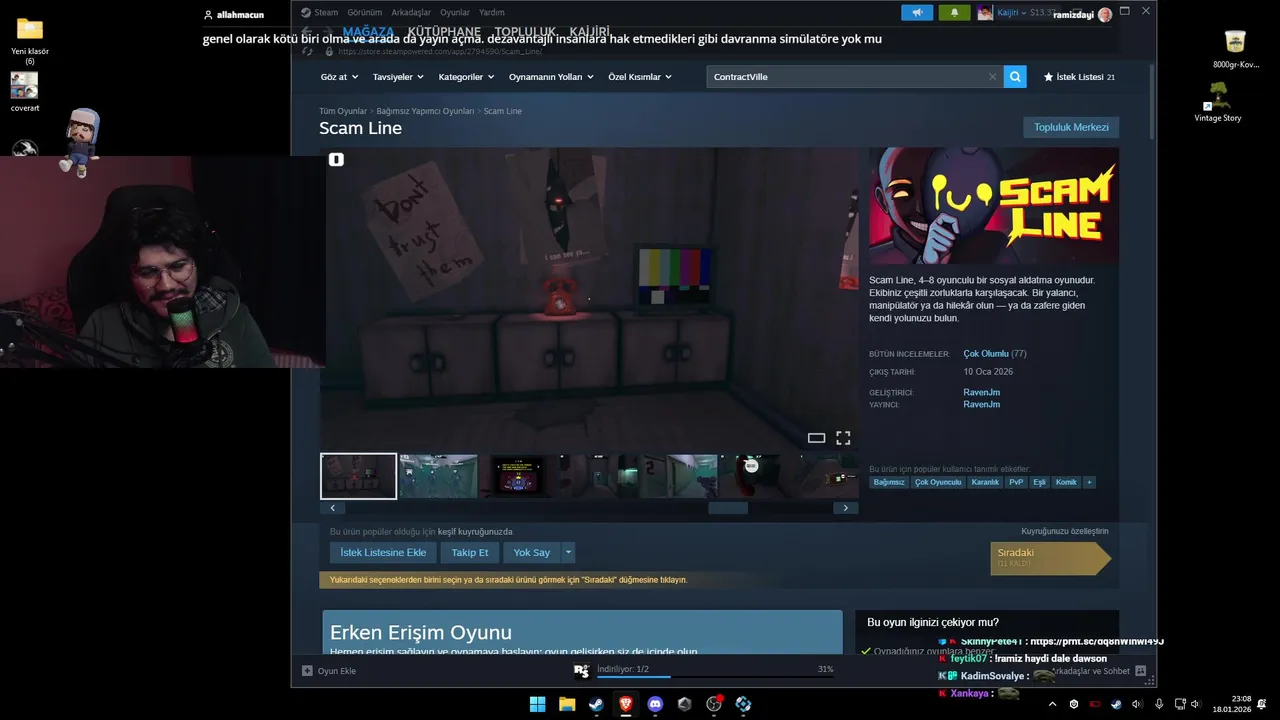
Task: Add a tag with the plus button
Action: tap(1089, 482)
